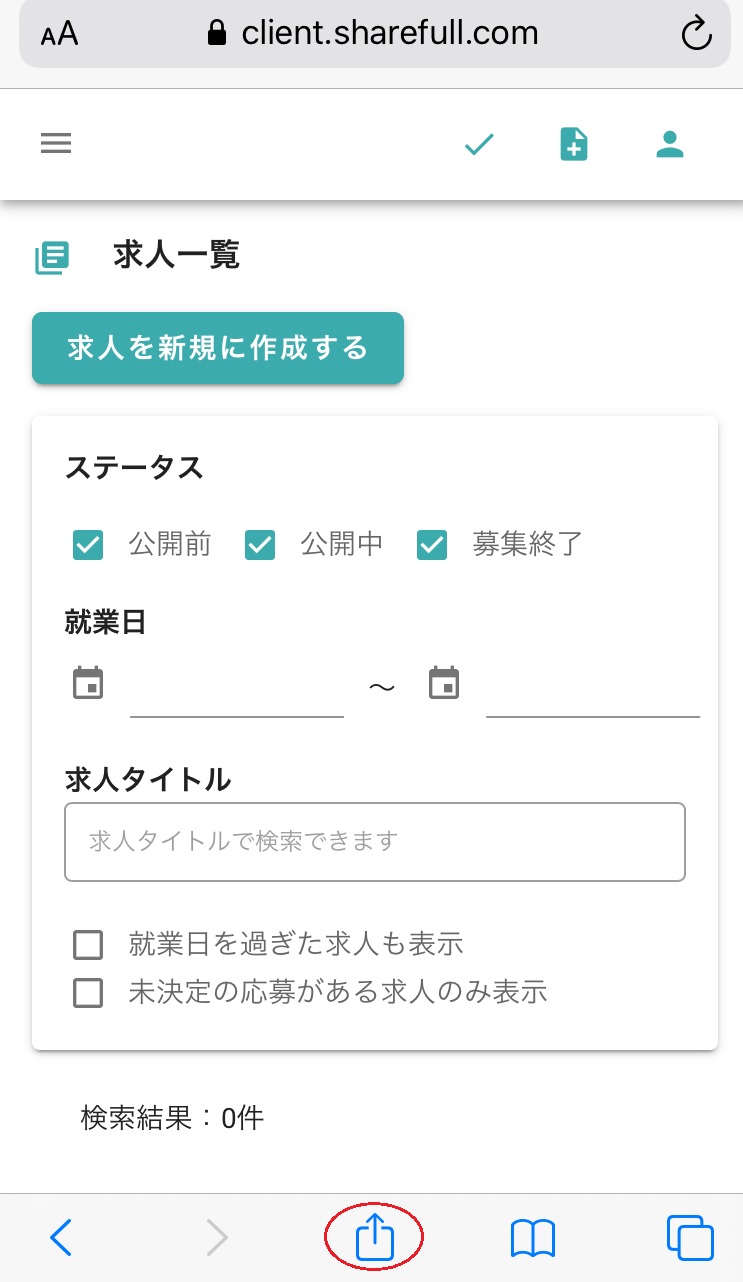Click the add new document icon

573,145
